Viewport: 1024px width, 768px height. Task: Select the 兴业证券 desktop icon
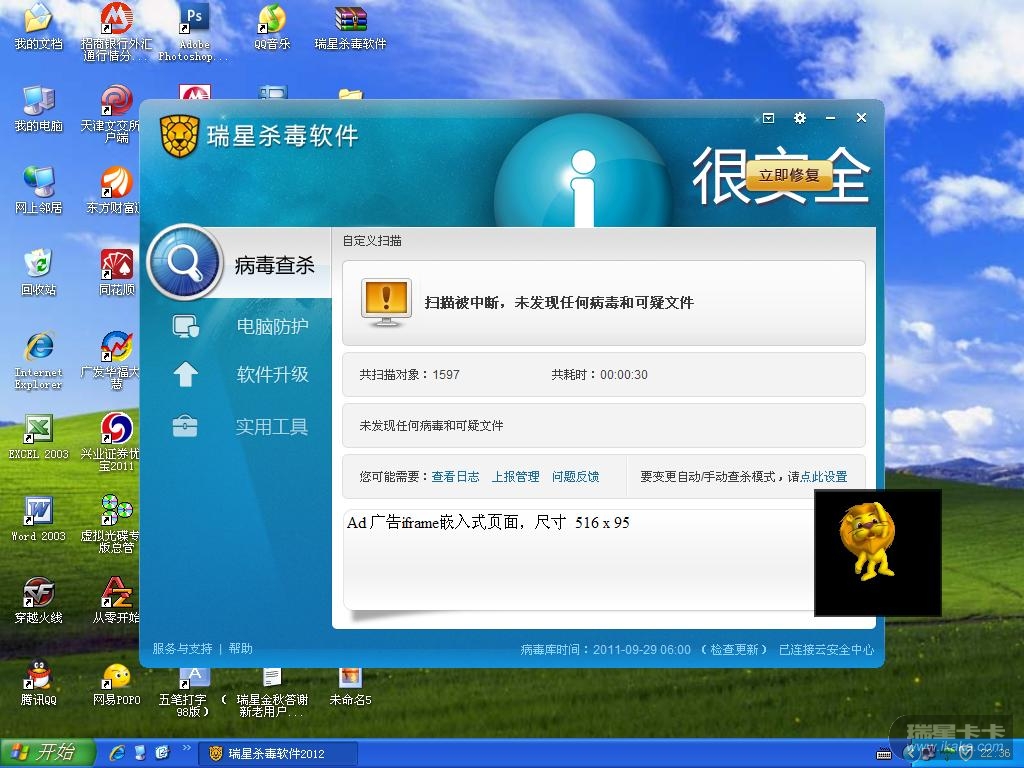click(115, 442)
